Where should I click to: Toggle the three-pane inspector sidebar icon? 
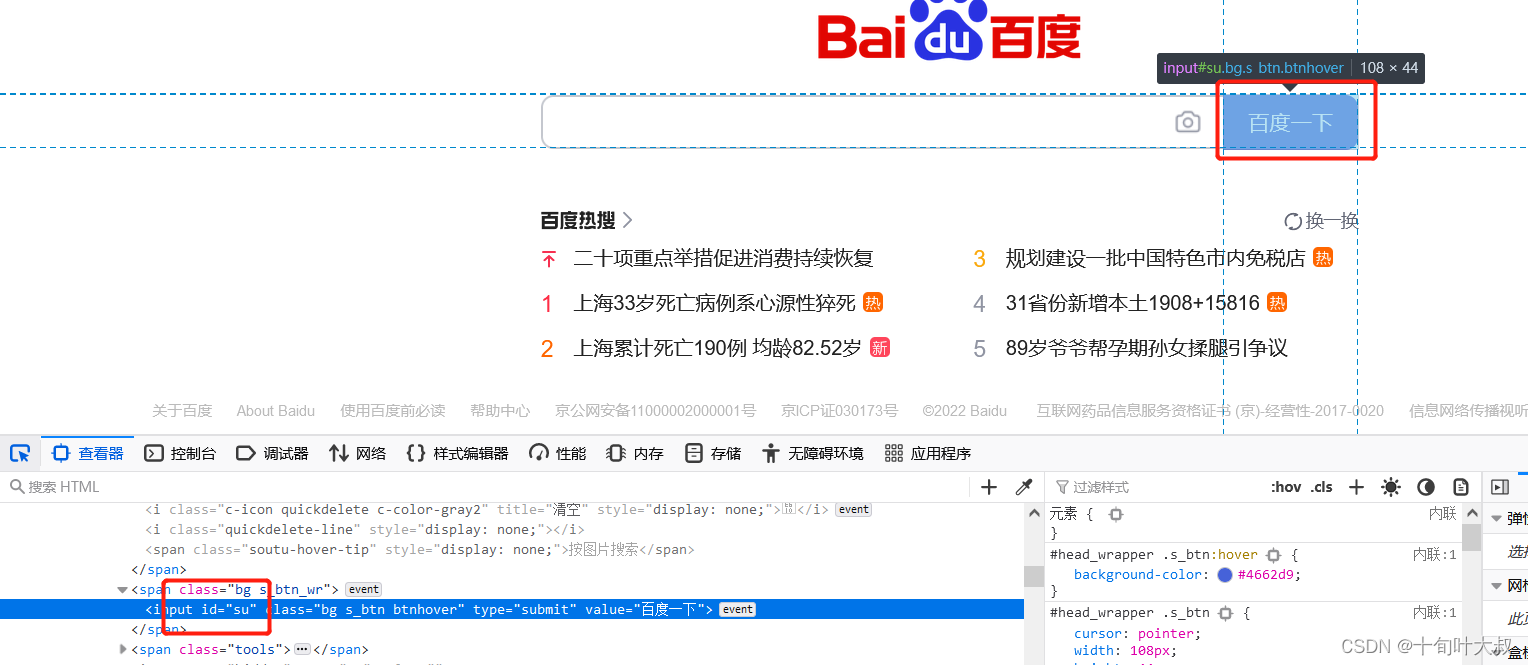1499,487
